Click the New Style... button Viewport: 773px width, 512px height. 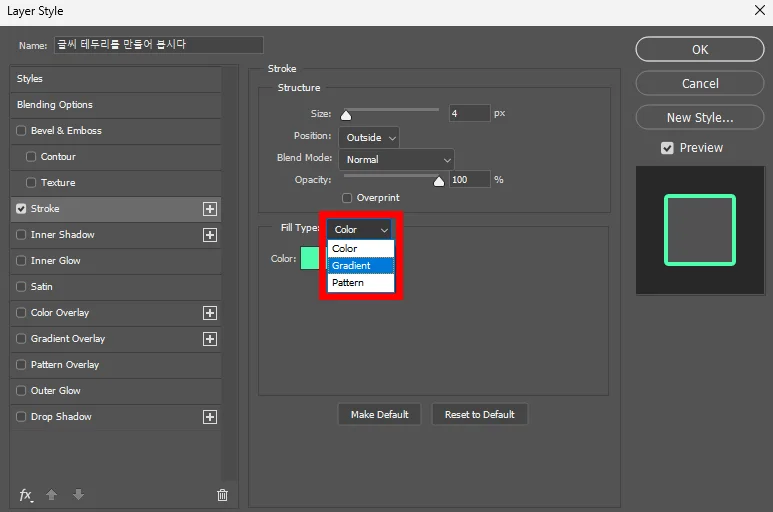point(700,117)
